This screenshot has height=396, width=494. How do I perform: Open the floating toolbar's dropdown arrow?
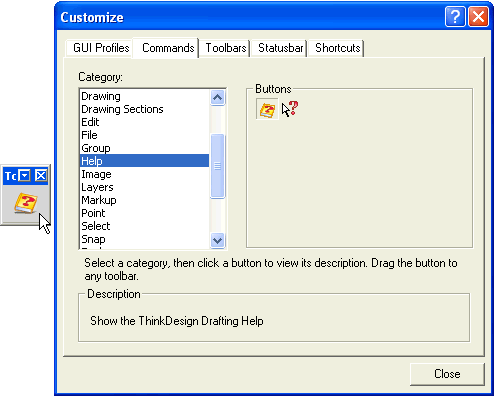click(24, 175)
